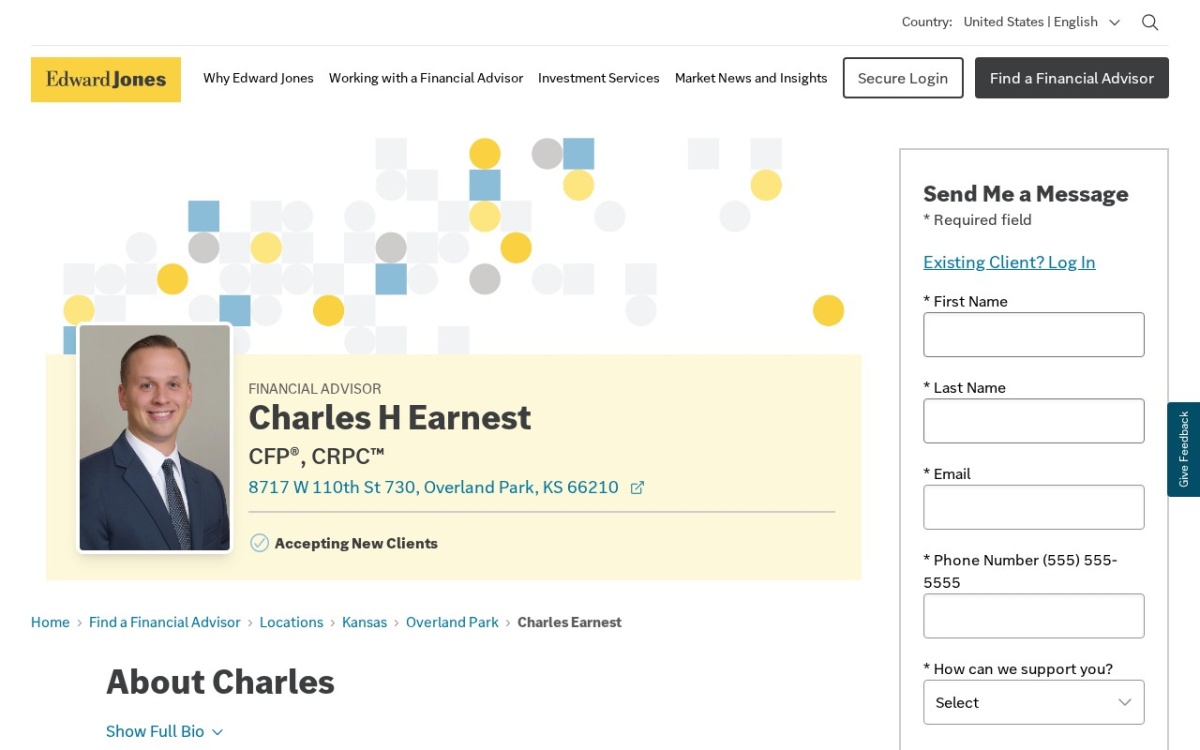Go to Home breadcrumb
1200x750 pixels.
pyautogui.click(x=50, y=622)
